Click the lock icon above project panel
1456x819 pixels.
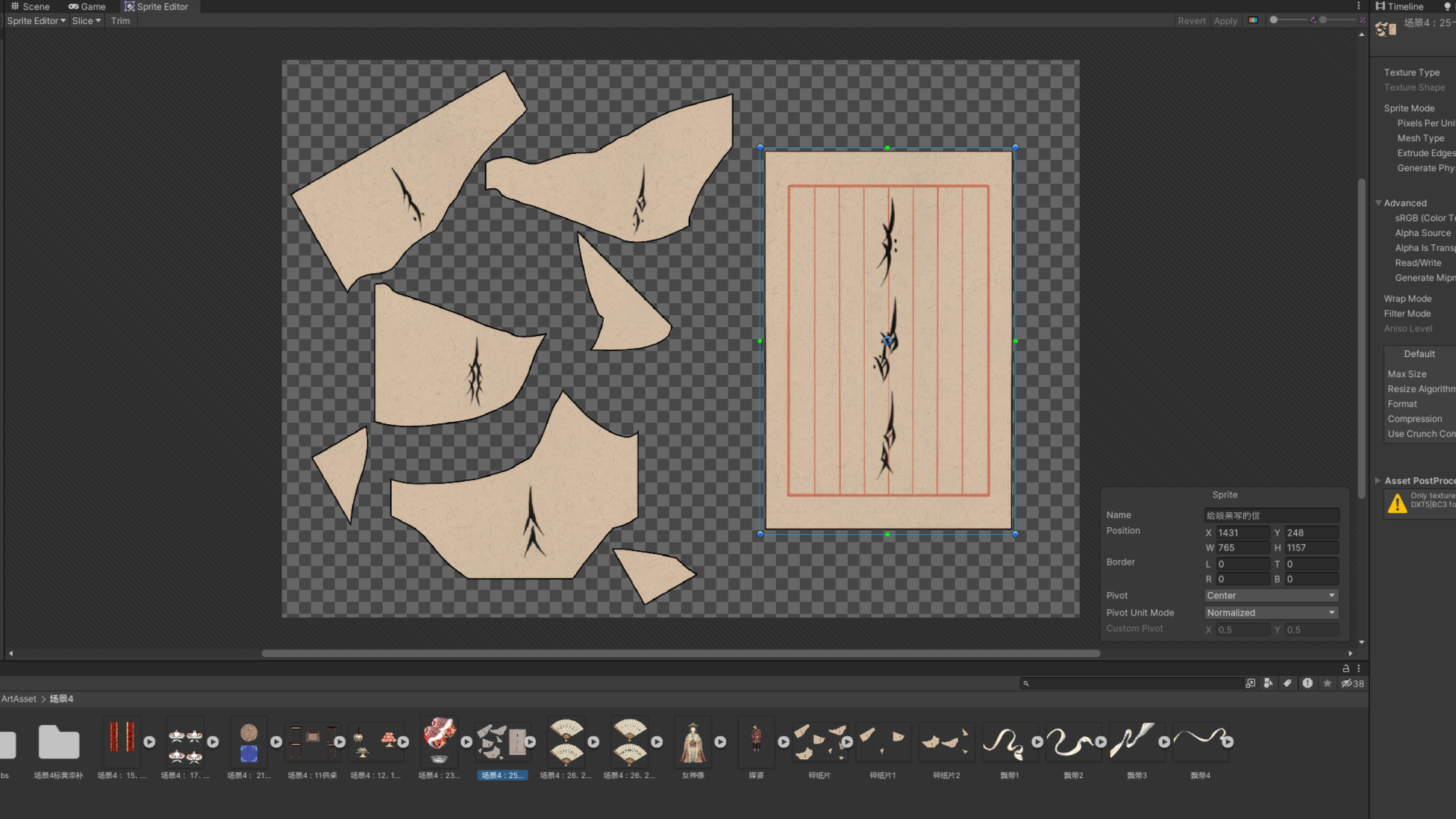coord(1346,668)
